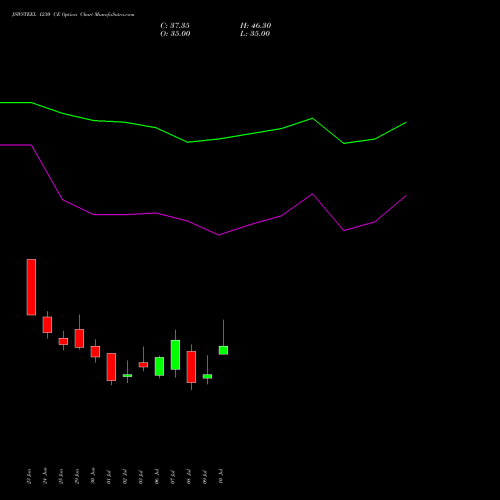The width and height of the screenshot is (500, 500).
Task: Click the red candle for 29 Jun
Action: [x=79, y=338]
